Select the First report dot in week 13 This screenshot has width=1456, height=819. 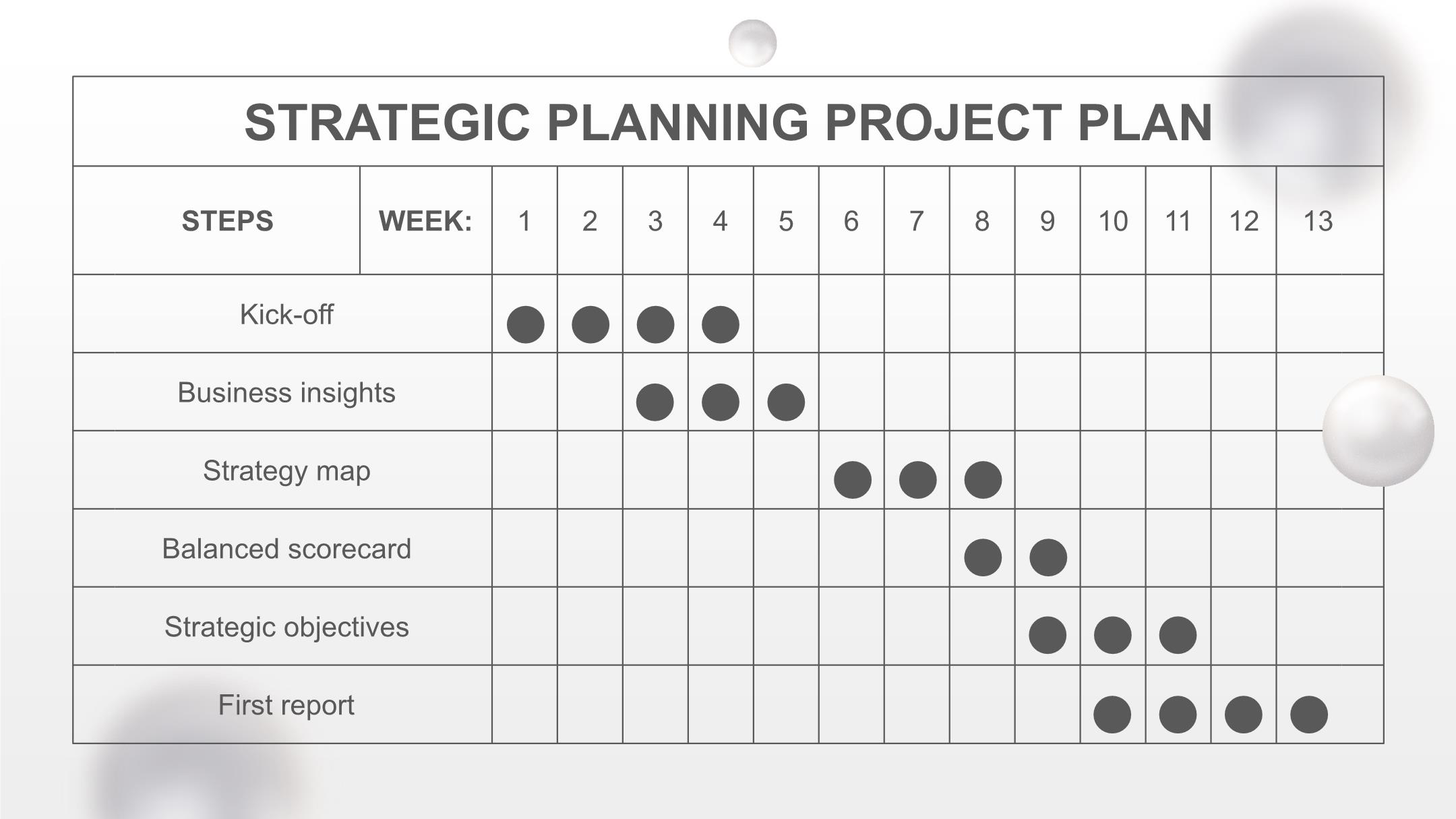[1308, 715]
